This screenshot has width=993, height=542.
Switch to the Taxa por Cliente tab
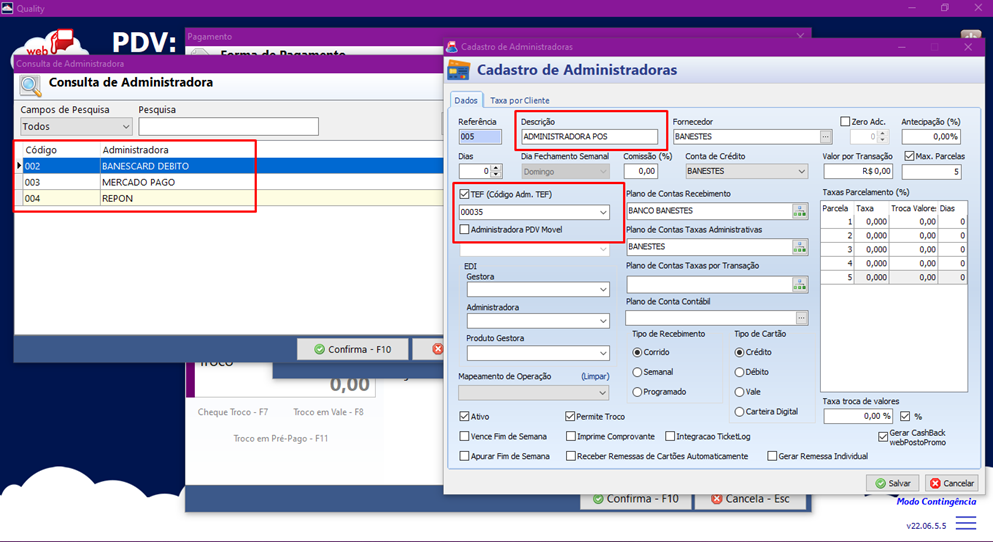pyautogui.click(x=519, y=100)
